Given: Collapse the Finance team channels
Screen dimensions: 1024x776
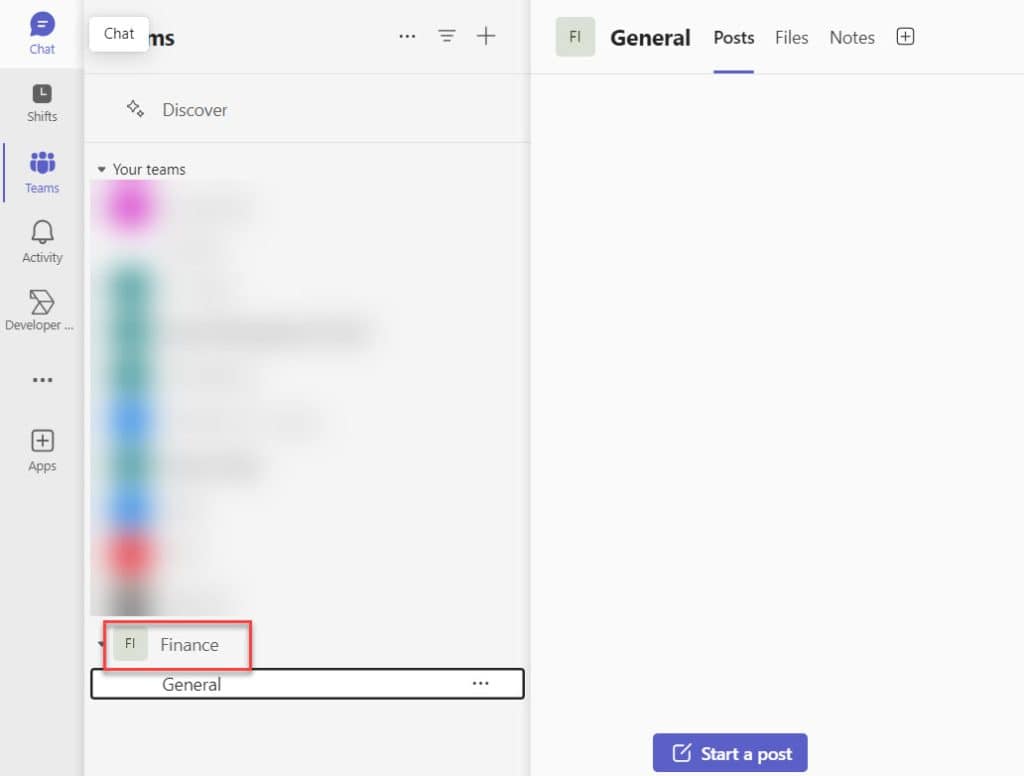Looking at the screenshot, I should coord(101,644).
